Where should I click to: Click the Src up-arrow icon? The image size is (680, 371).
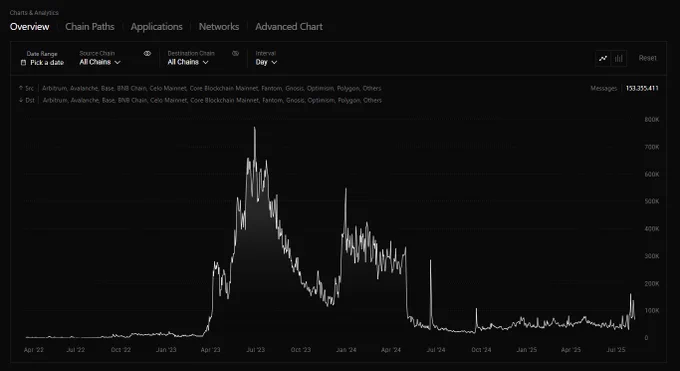[20, 88]
